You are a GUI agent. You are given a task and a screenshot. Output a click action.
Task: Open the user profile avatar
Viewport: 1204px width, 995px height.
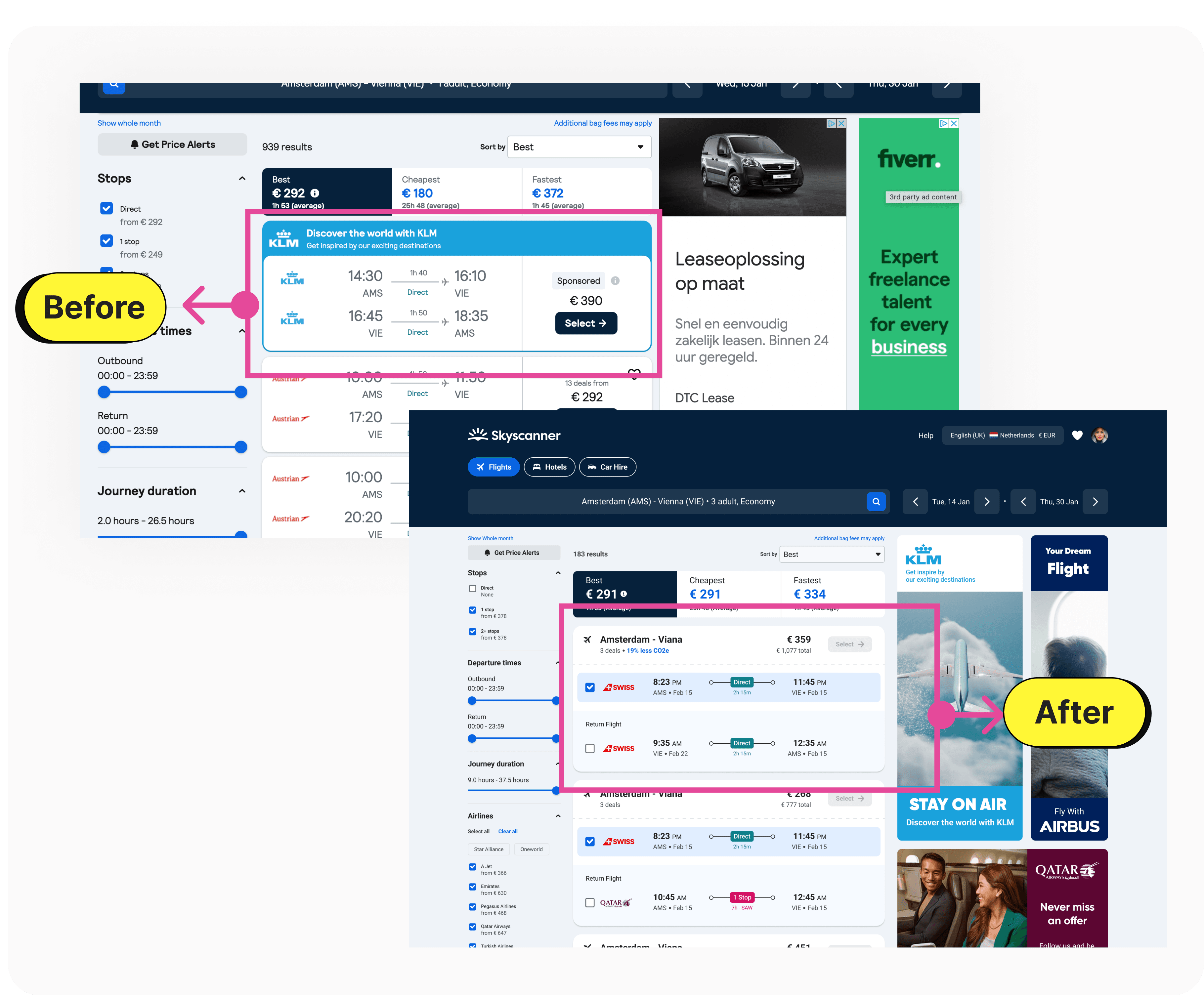(x=1100, y=435)
